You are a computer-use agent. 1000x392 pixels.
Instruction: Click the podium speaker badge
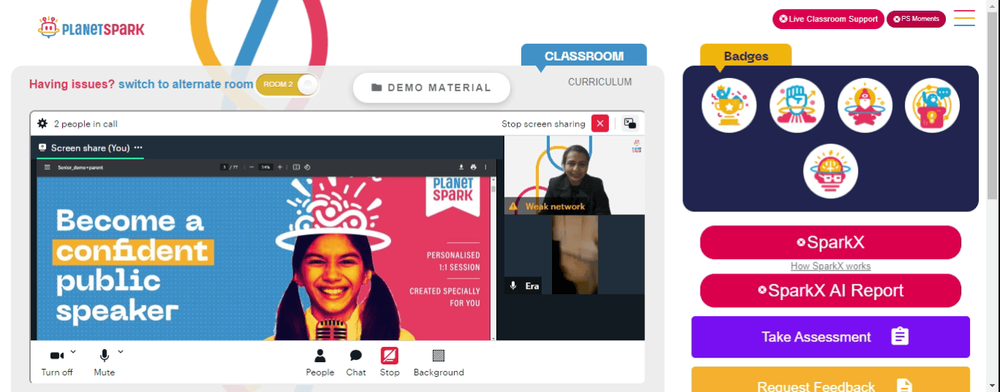coord(932,105)
